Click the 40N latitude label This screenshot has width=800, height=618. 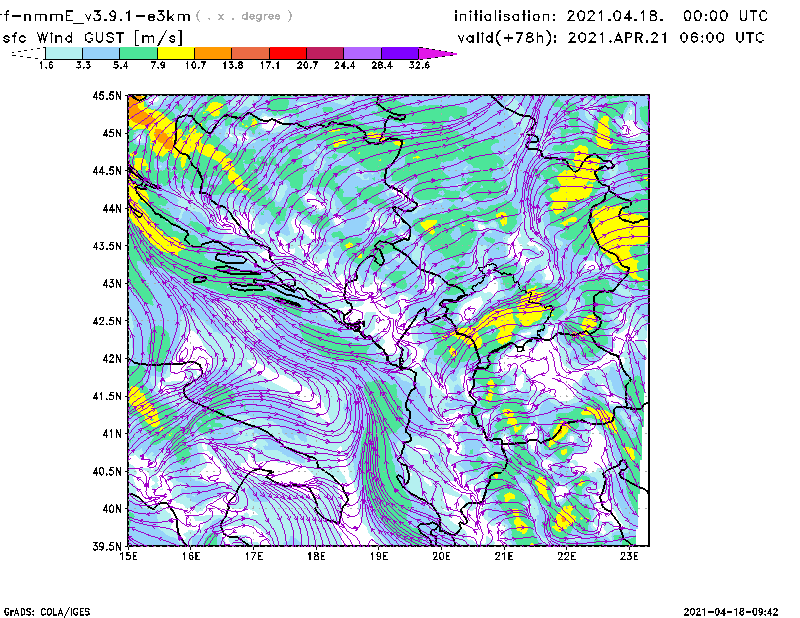112,509
